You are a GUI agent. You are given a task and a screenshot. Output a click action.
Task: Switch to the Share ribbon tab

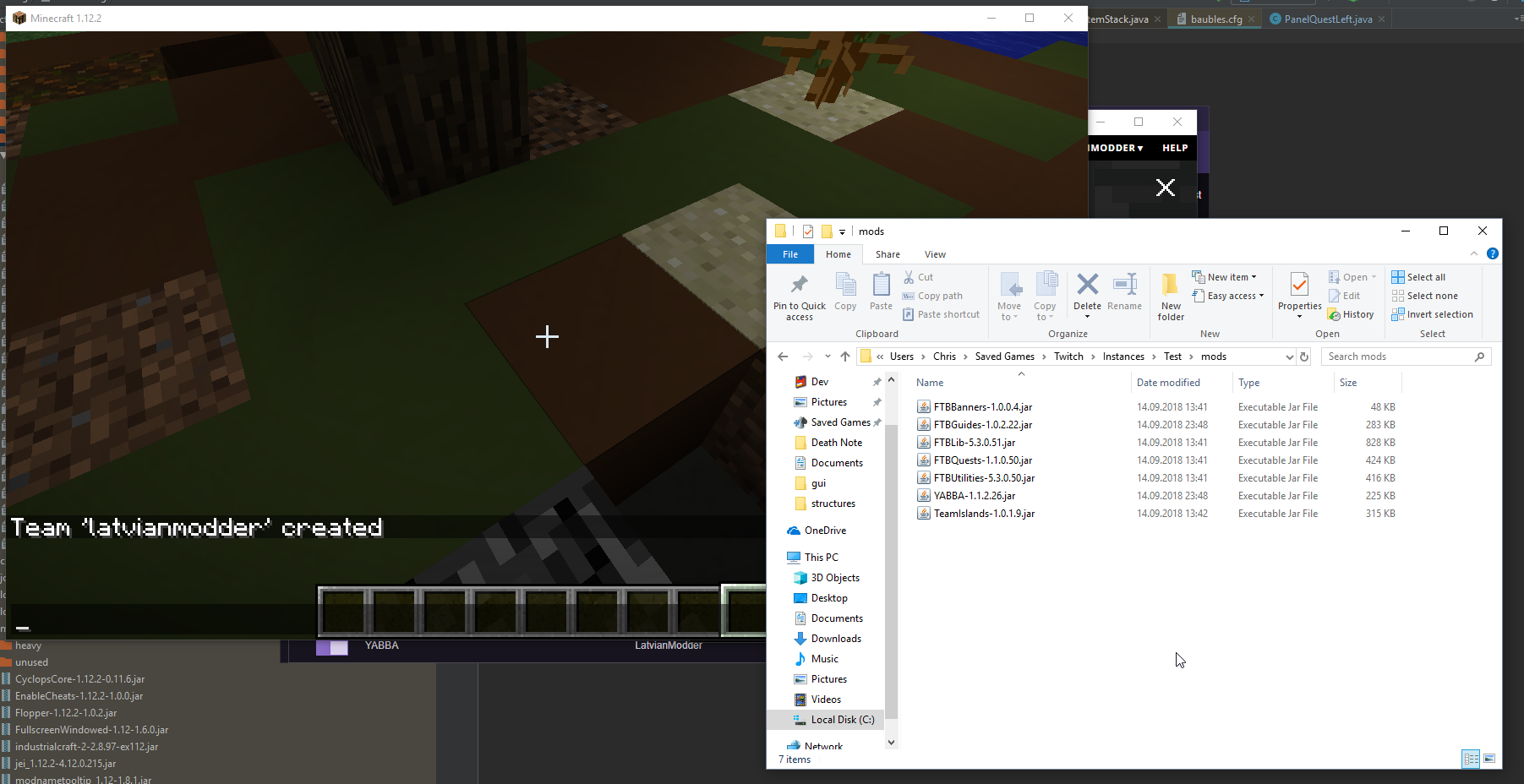pos(888,254)
